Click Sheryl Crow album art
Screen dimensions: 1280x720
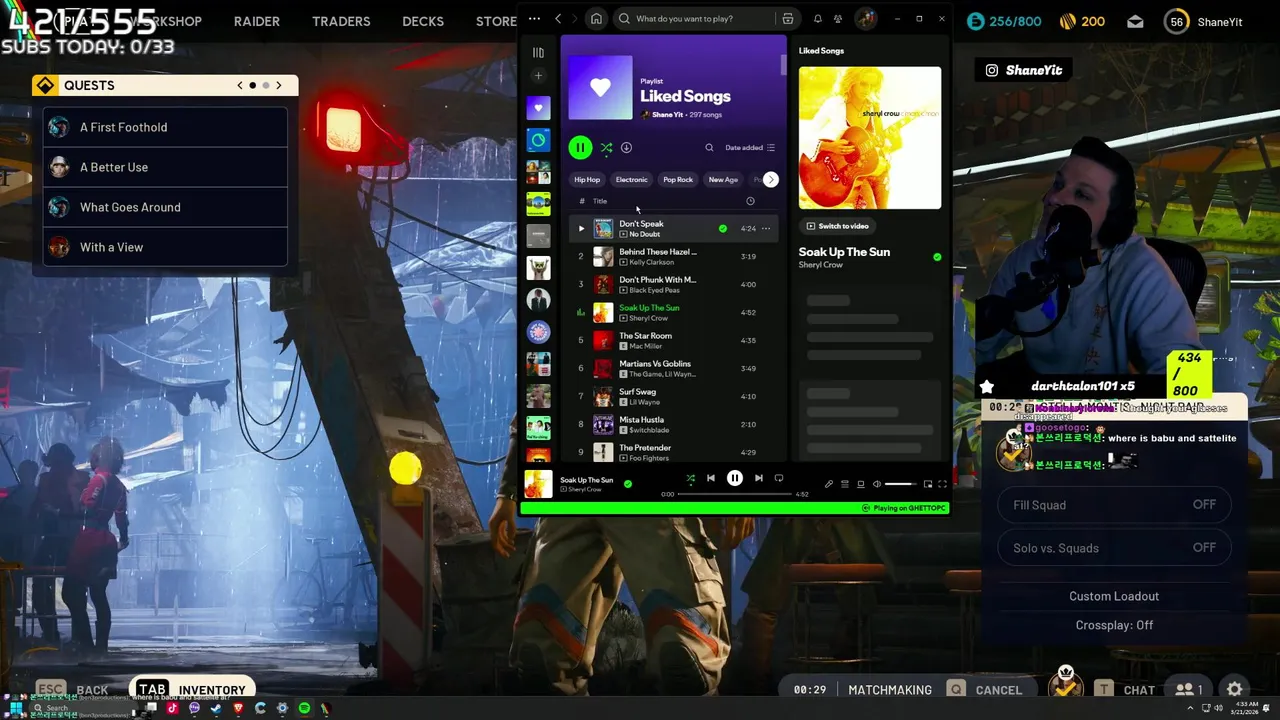[870, 138]
